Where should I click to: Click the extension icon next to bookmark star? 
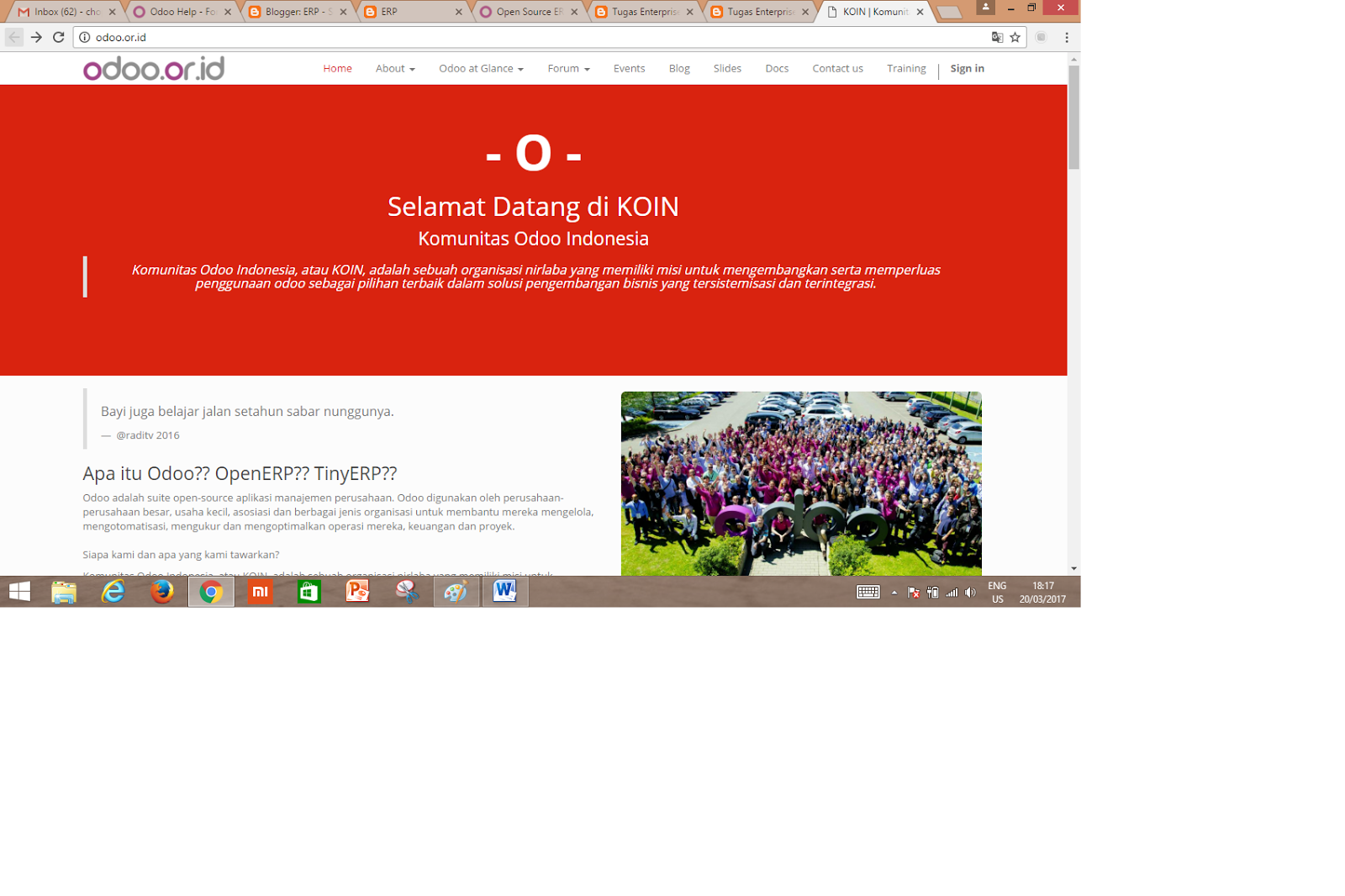pos(1042,37)
